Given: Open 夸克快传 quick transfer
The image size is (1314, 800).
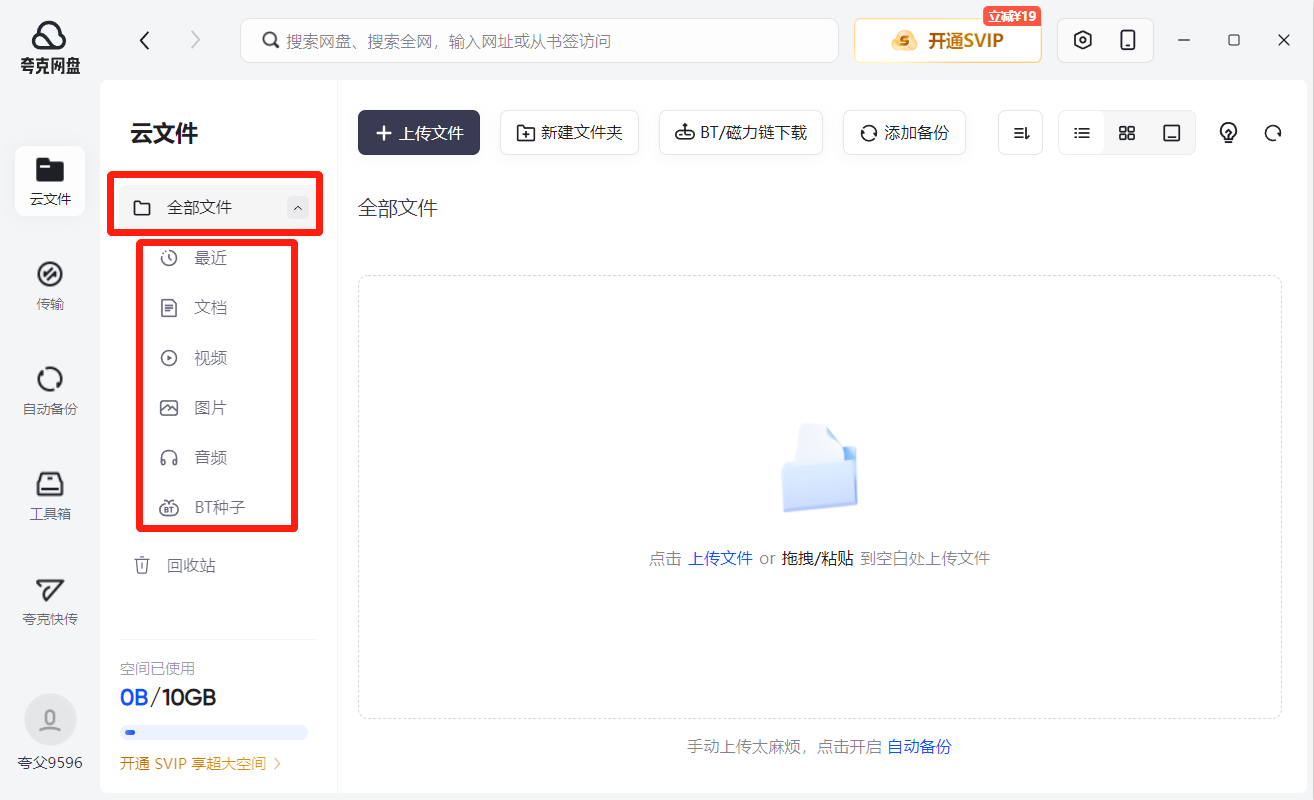Looking at the screenshot, I should point(50,601).
